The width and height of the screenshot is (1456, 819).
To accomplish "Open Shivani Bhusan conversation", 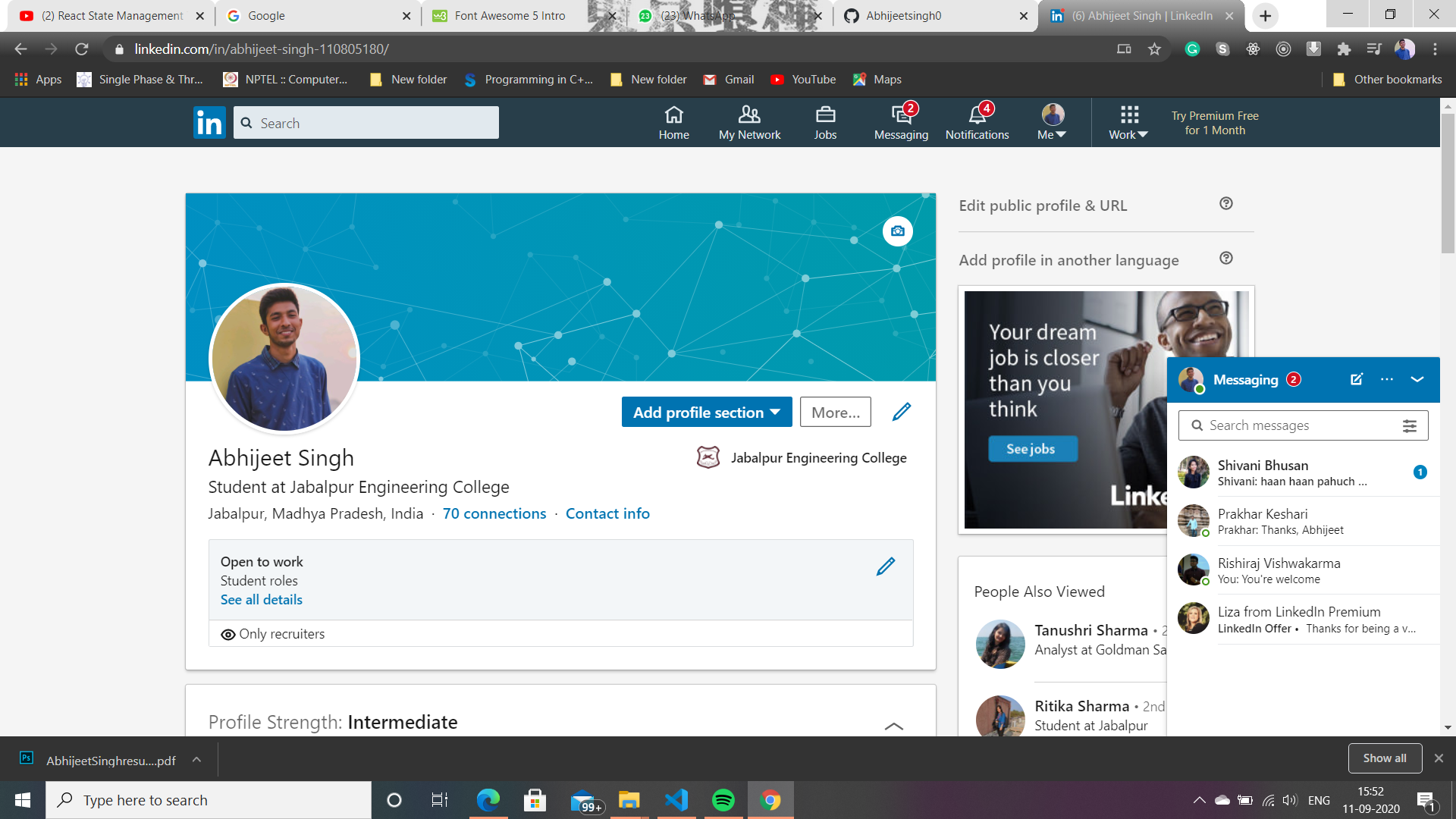I will (x=1304, y=472).
